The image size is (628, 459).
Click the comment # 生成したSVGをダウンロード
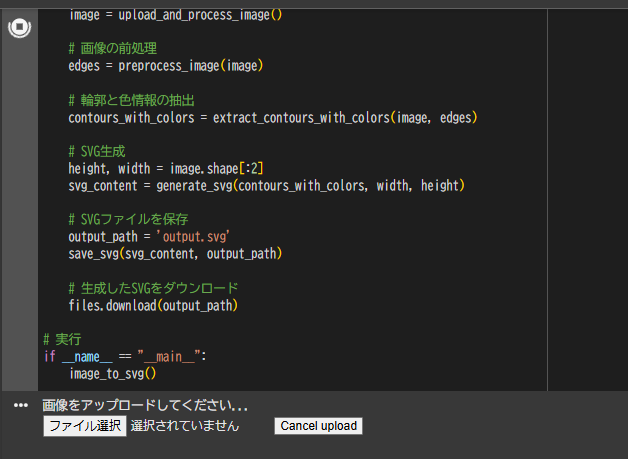click(153, 288)
